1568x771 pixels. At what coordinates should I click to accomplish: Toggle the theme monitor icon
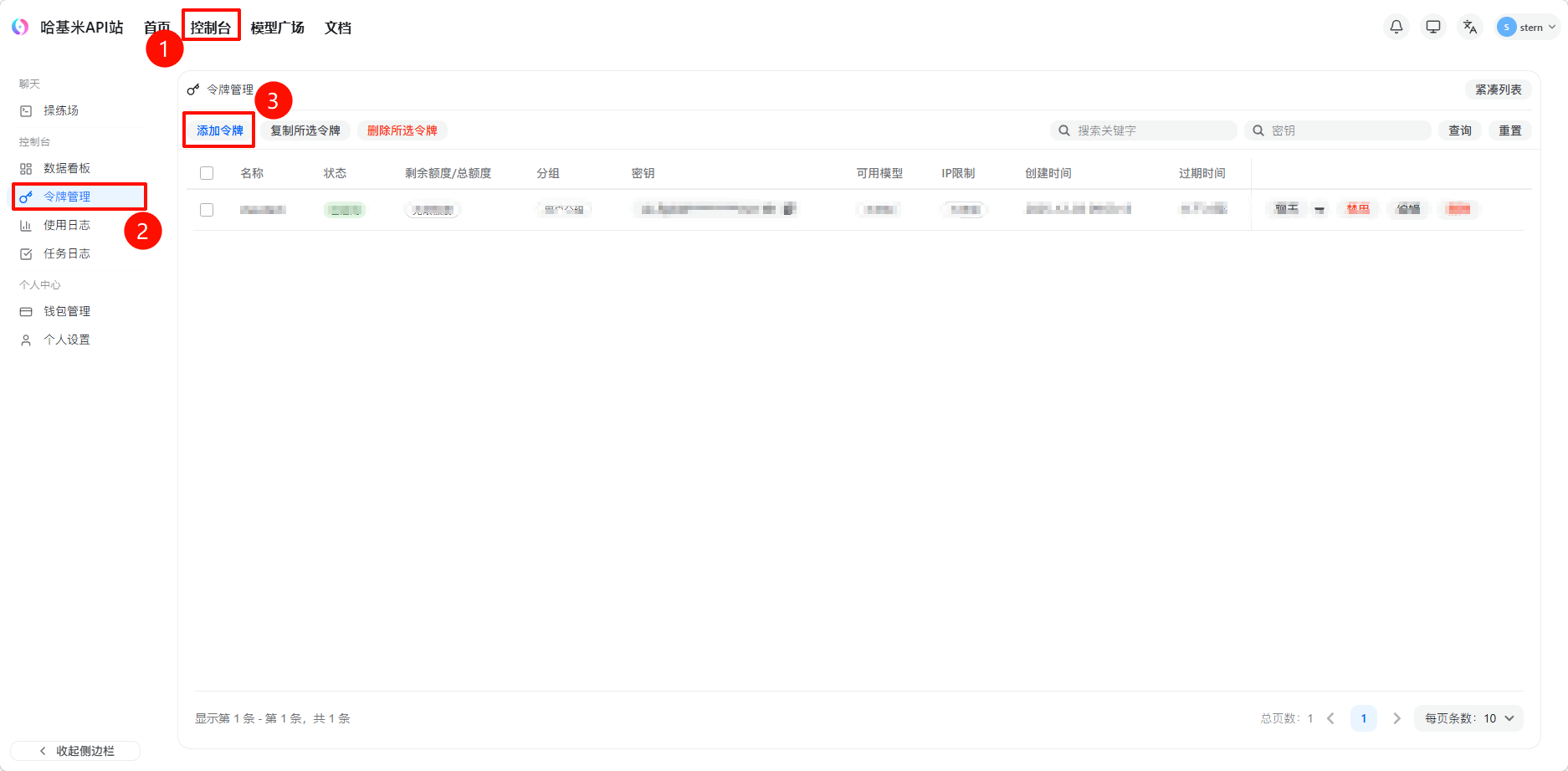pos(1433,27)
